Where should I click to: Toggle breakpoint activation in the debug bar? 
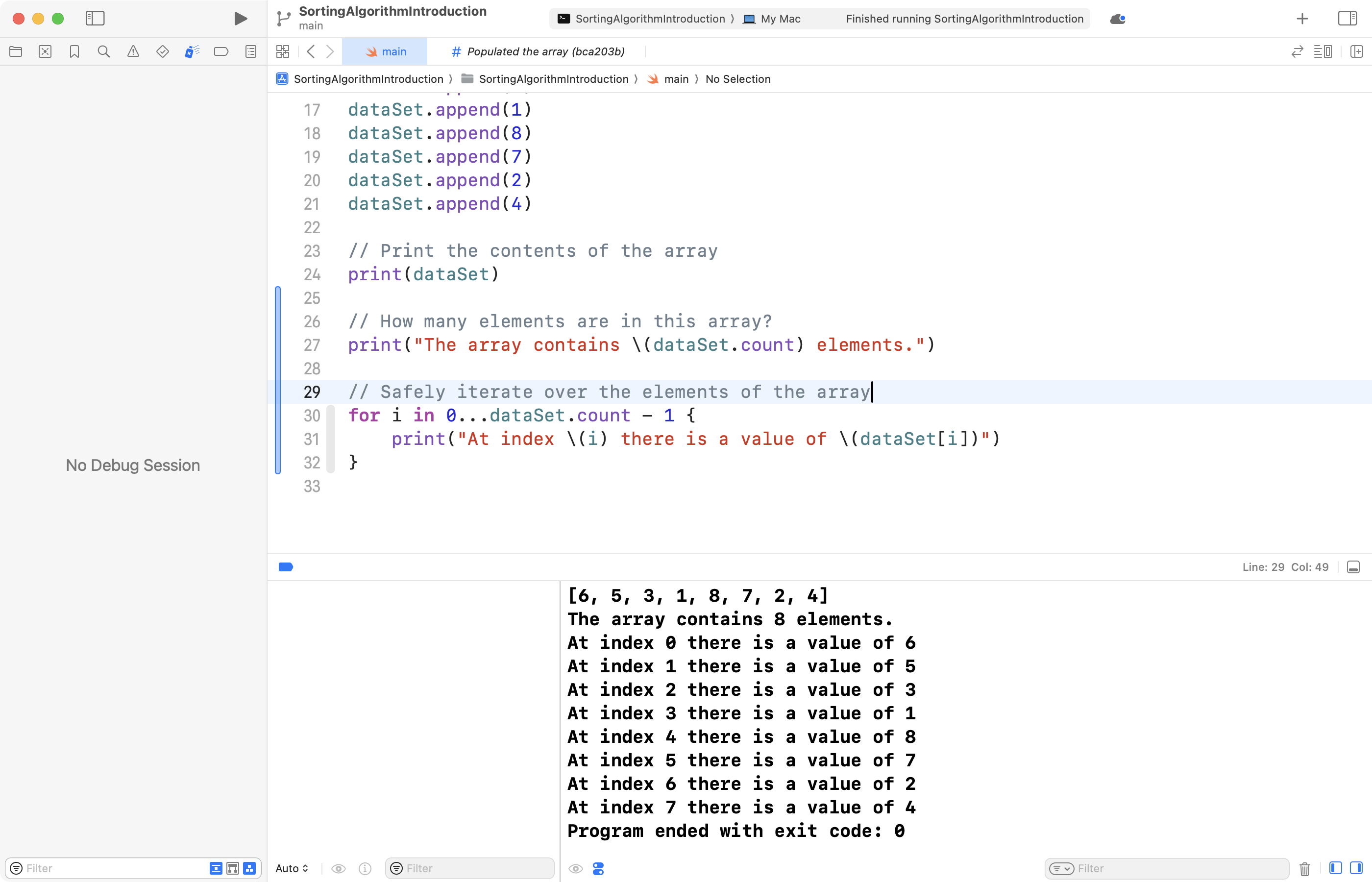pos(286,566)
